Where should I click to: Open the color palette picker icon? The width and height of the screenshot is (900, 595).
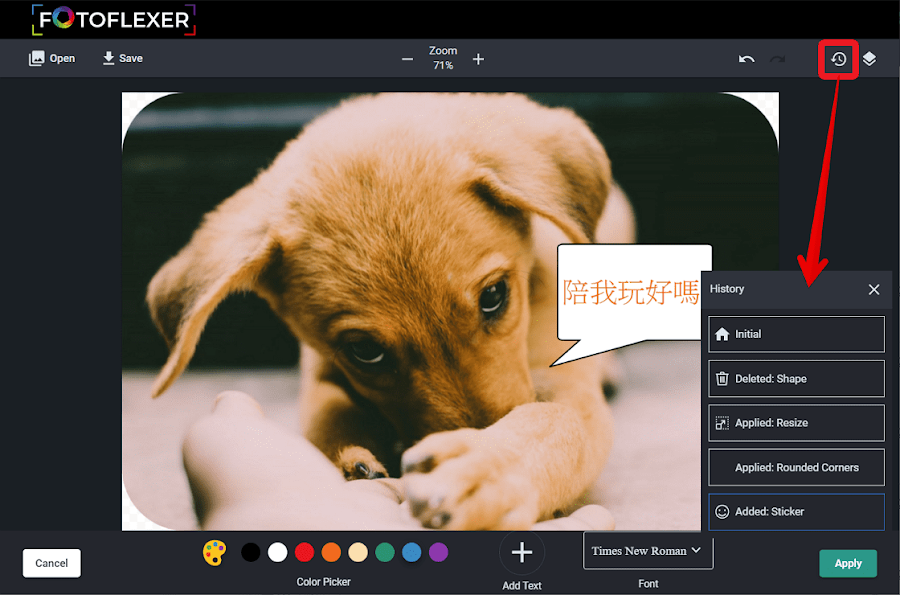(214, 552)
